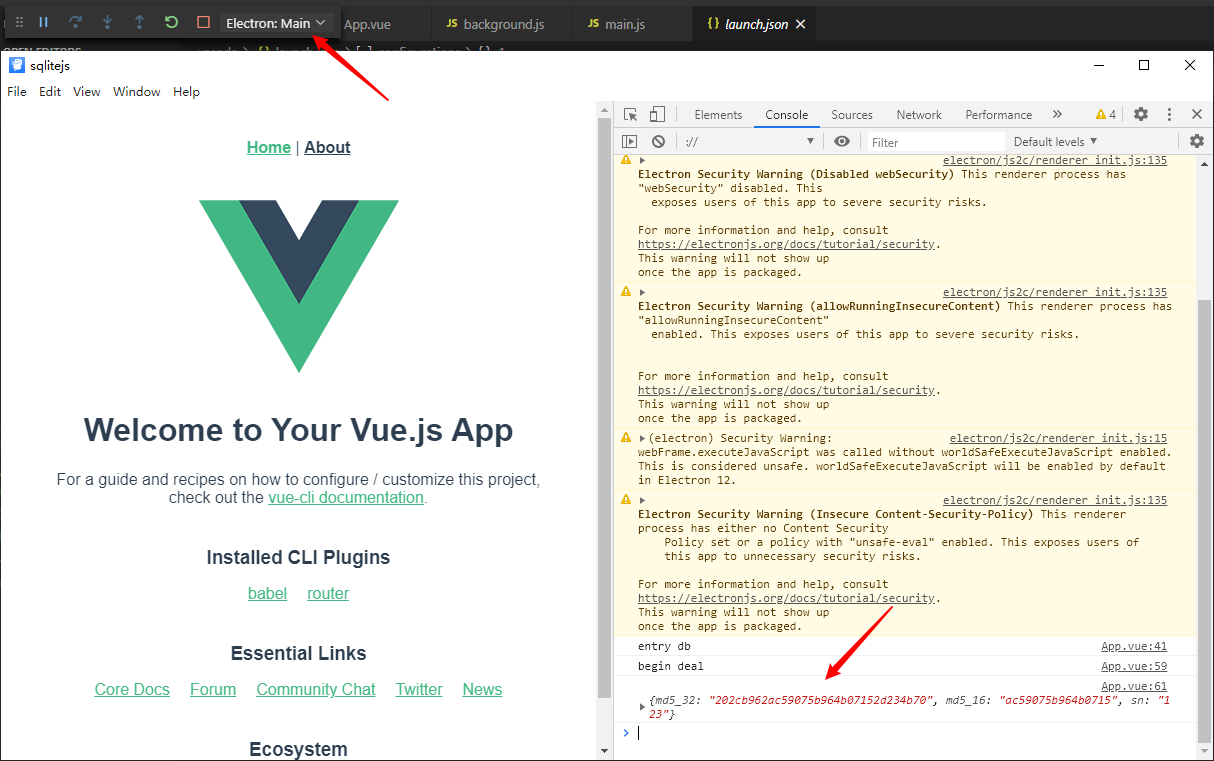
Task: Click the Step Out debug icon
Action: [139, 22]
